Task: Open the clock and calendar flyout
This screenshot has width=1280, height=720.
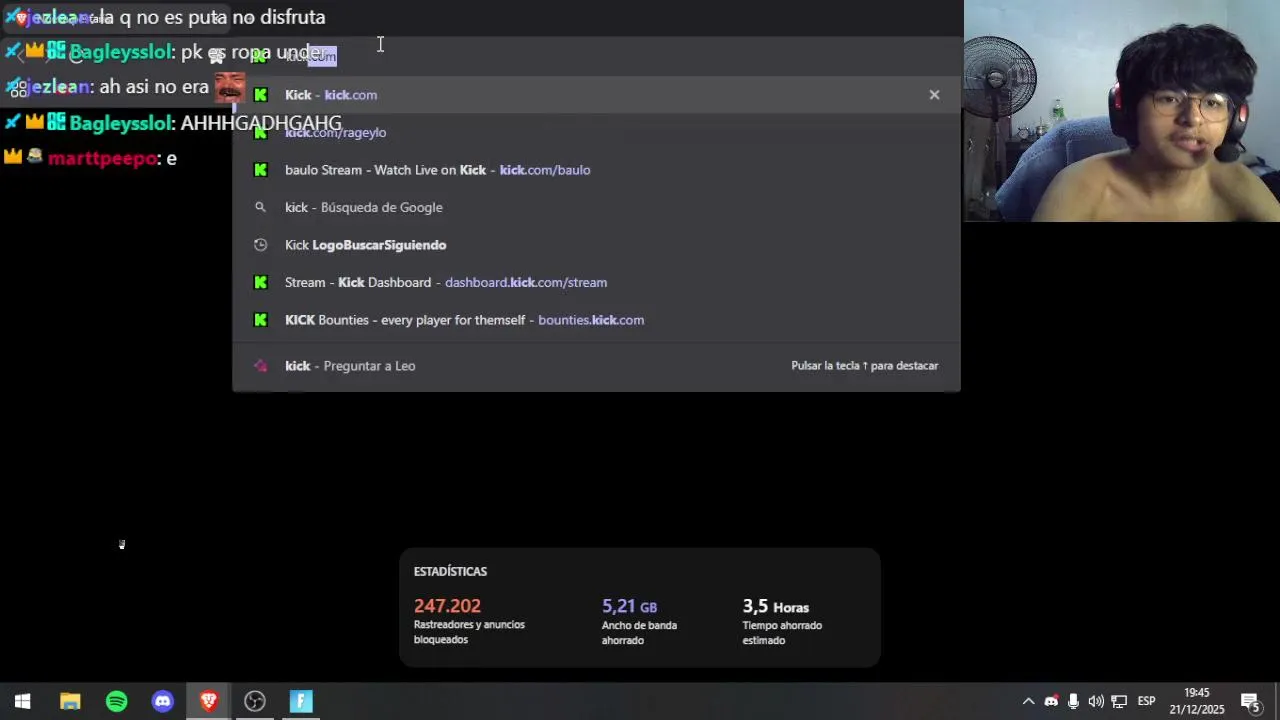Action: click(x=1197, y=701)
